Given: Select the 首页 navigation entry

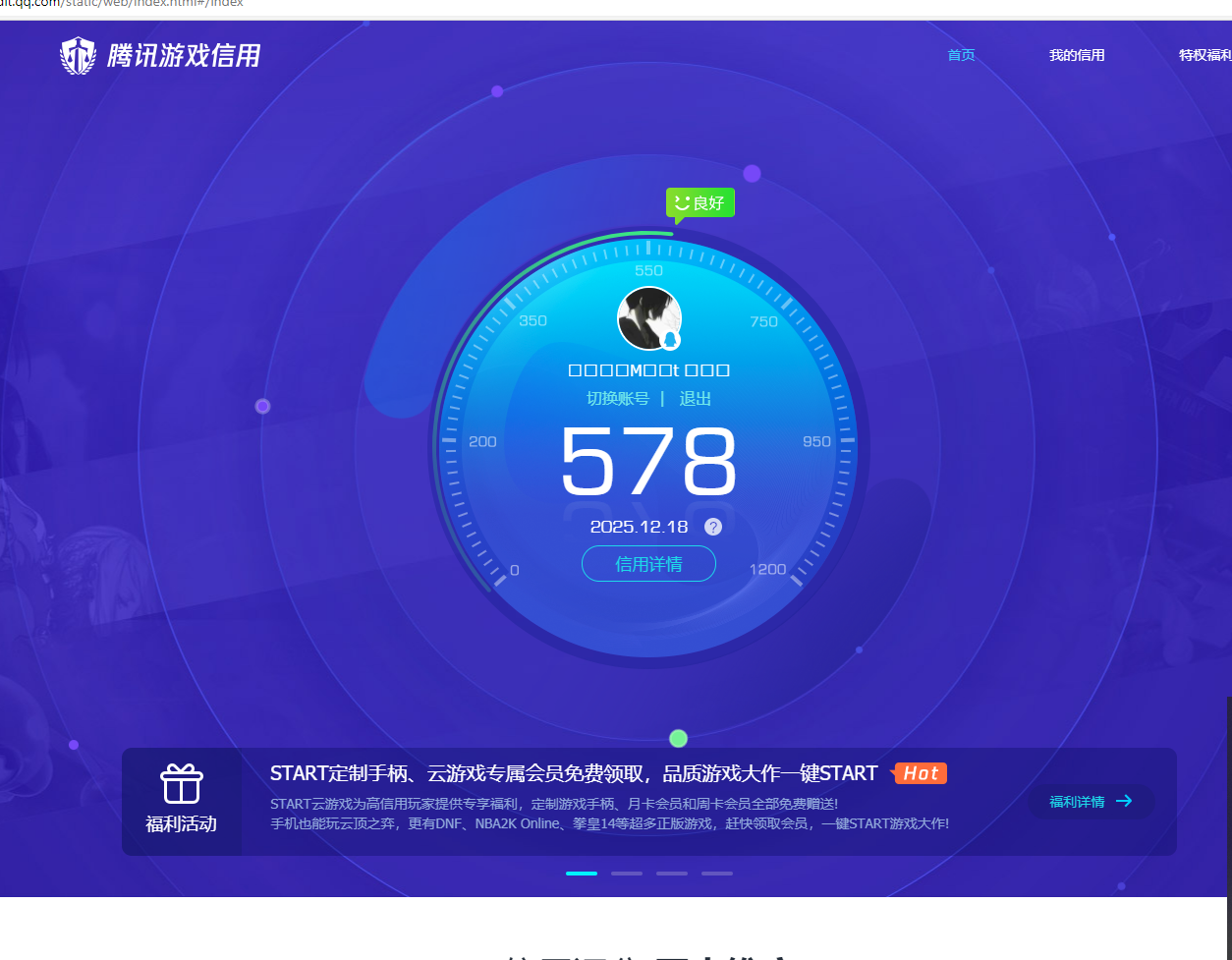Looking at the screenshot, I should pos(961,55).
